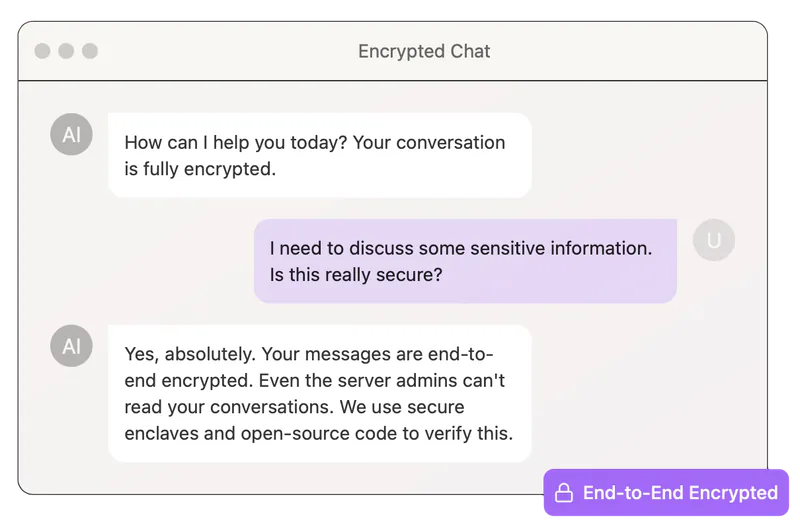Screen dimensions: 800x529
Task: Click the line "Is this really secure?"
Action: pos(356,275)
